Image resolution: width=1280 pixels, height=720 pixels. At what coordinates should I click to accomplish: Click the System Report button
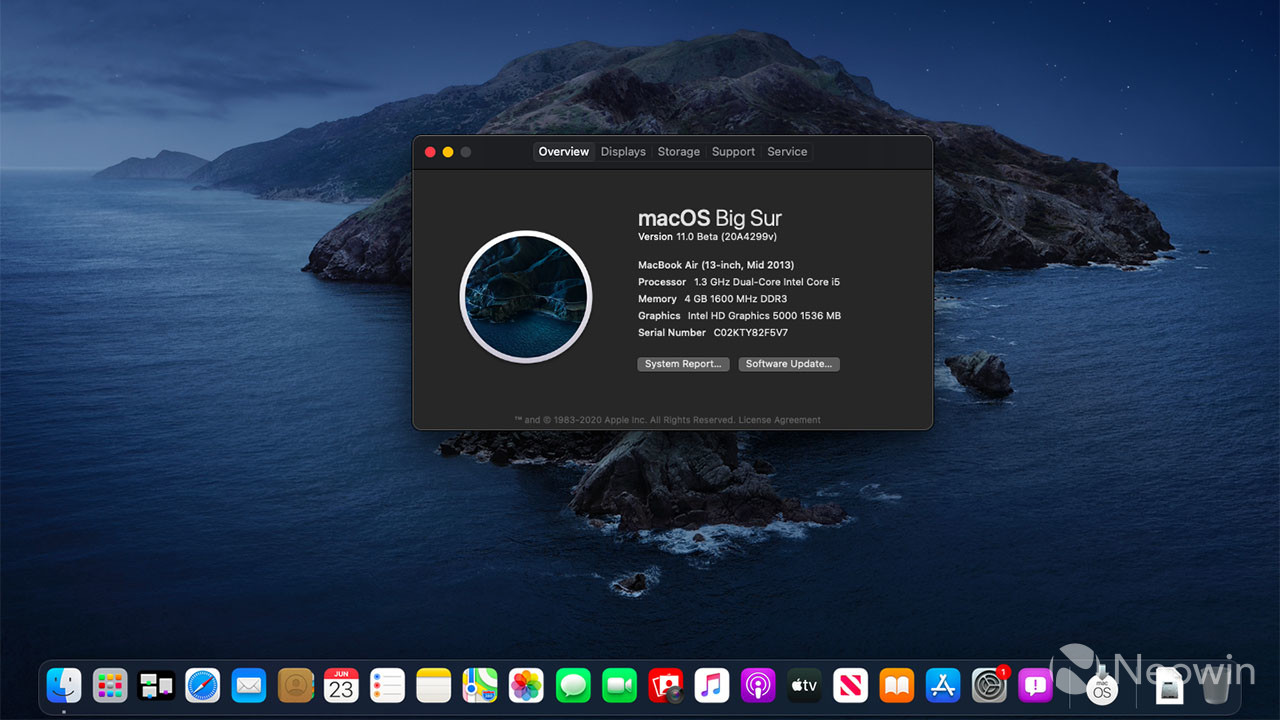click(x=683, y=364)
